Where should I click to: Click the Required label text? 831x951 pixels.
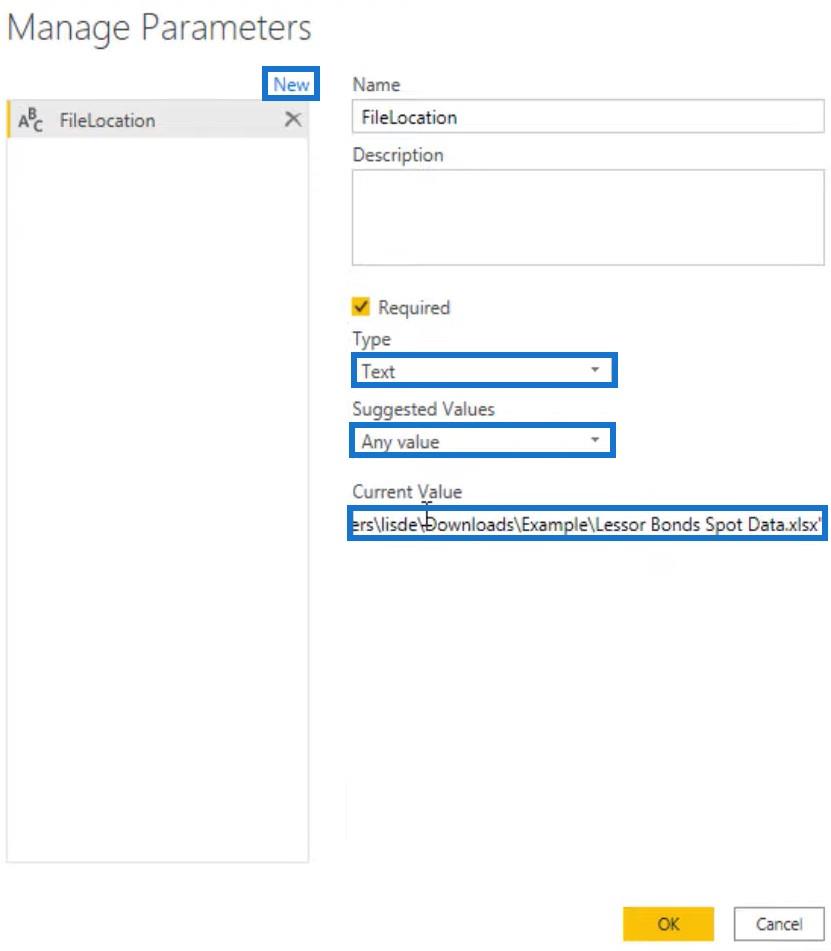click(414, 307)
